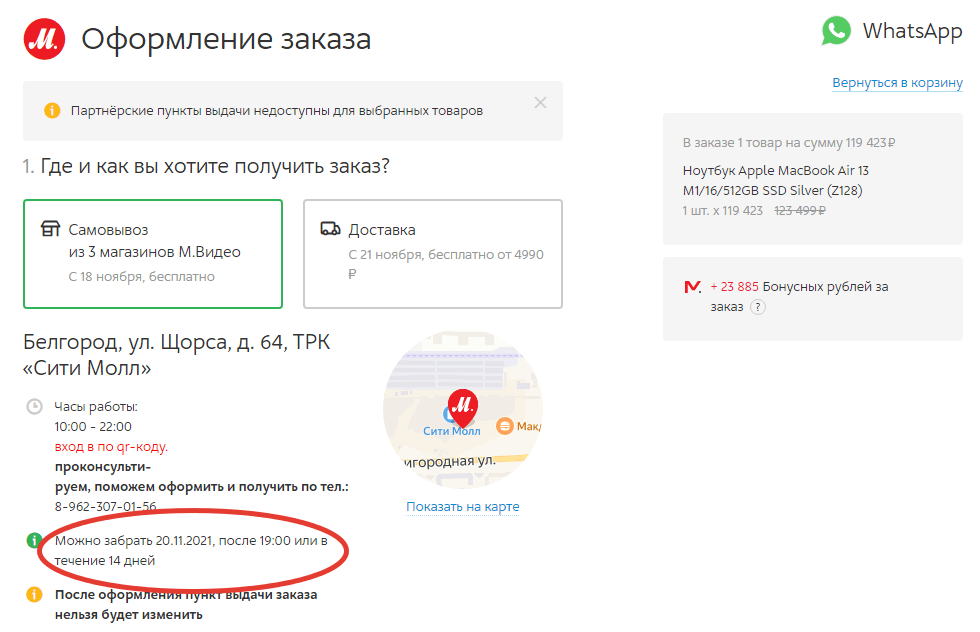Image resolution: width=980 pixels, height=632 pixels.
Task: Click the clock icon beside Часы работы
Action: [x=34, y=407]
